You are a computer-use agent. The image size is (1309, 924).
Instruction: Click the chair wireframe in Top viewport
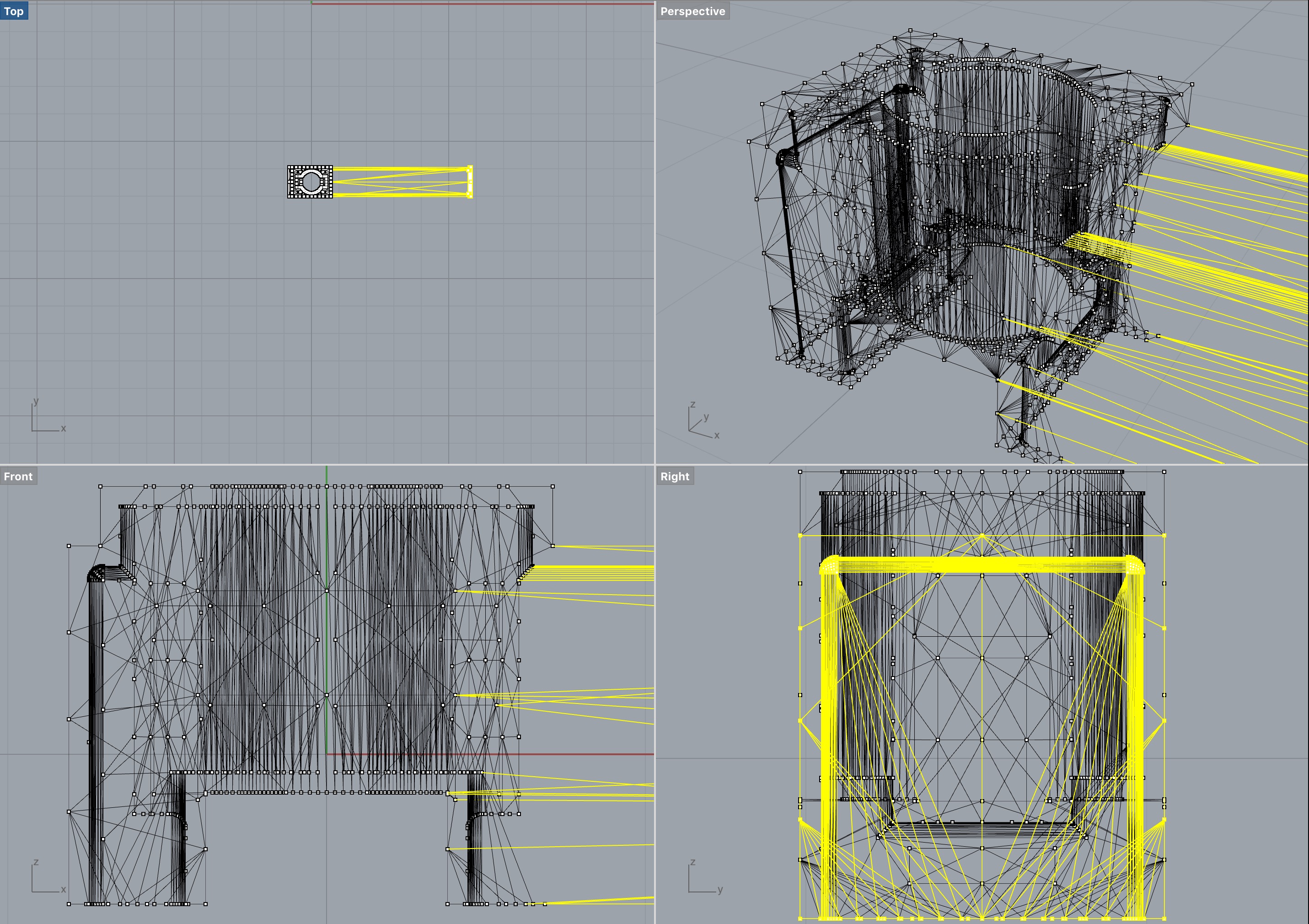click(x=310, y=182)
